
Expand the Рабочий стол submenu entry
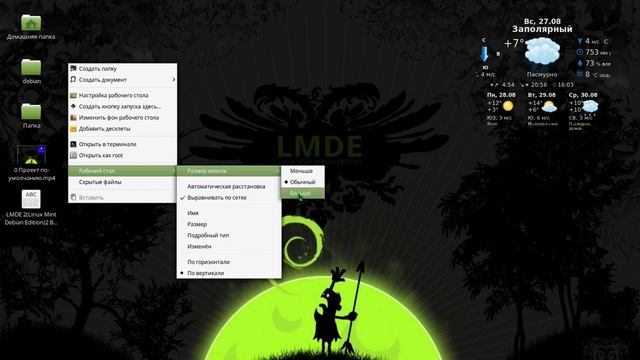point(122,171)
